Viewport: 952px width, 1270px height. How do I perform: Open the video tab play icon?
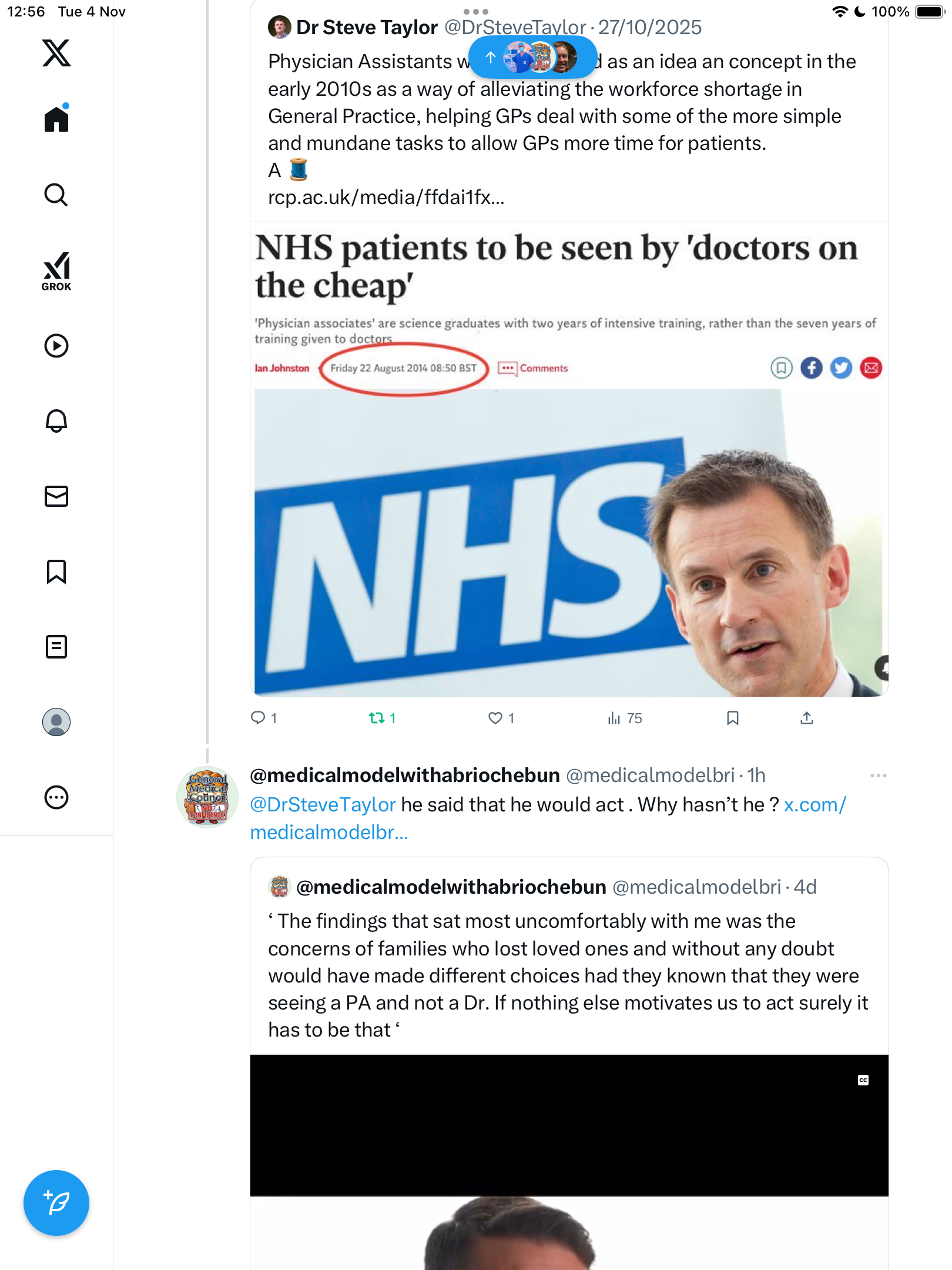tap(56, 346)
